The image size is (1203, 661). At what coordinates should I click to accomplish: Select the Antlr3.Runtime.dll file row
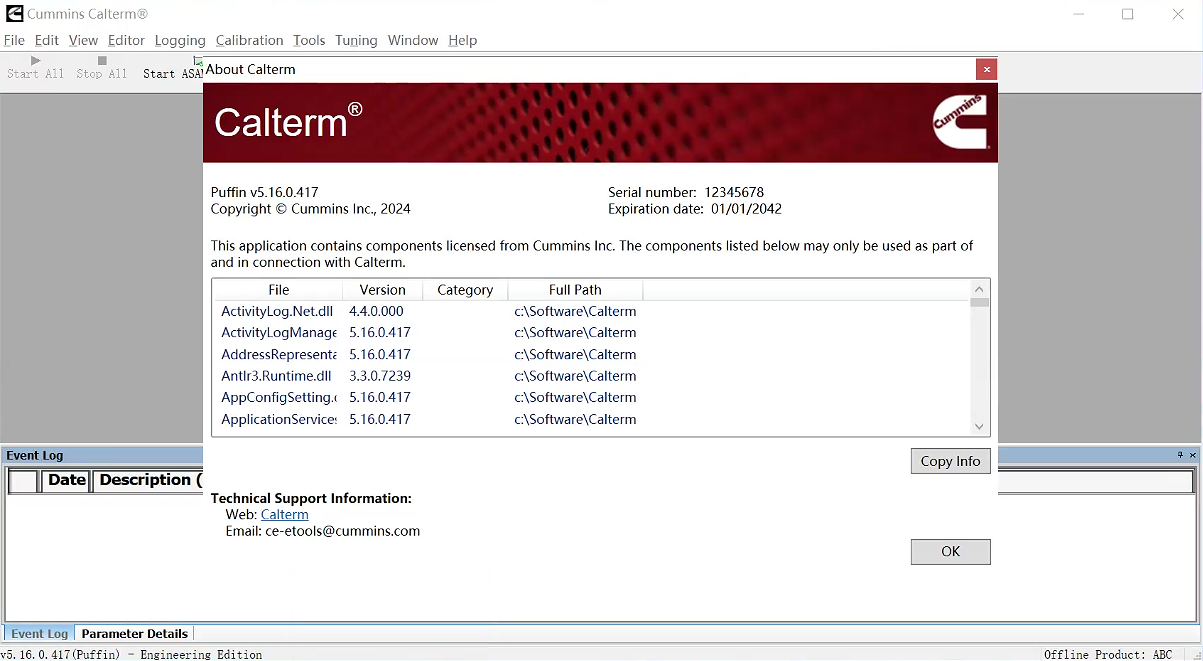276,376
